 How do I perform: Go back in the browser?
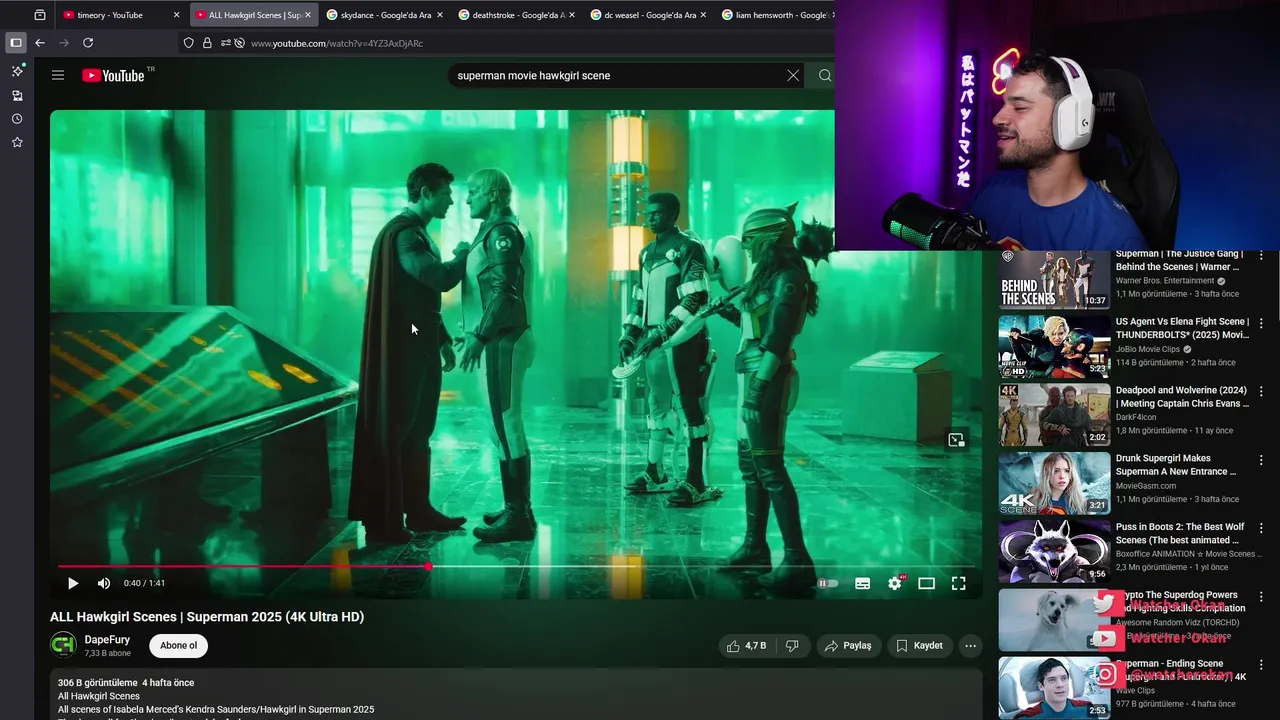(x=40, y=43)
